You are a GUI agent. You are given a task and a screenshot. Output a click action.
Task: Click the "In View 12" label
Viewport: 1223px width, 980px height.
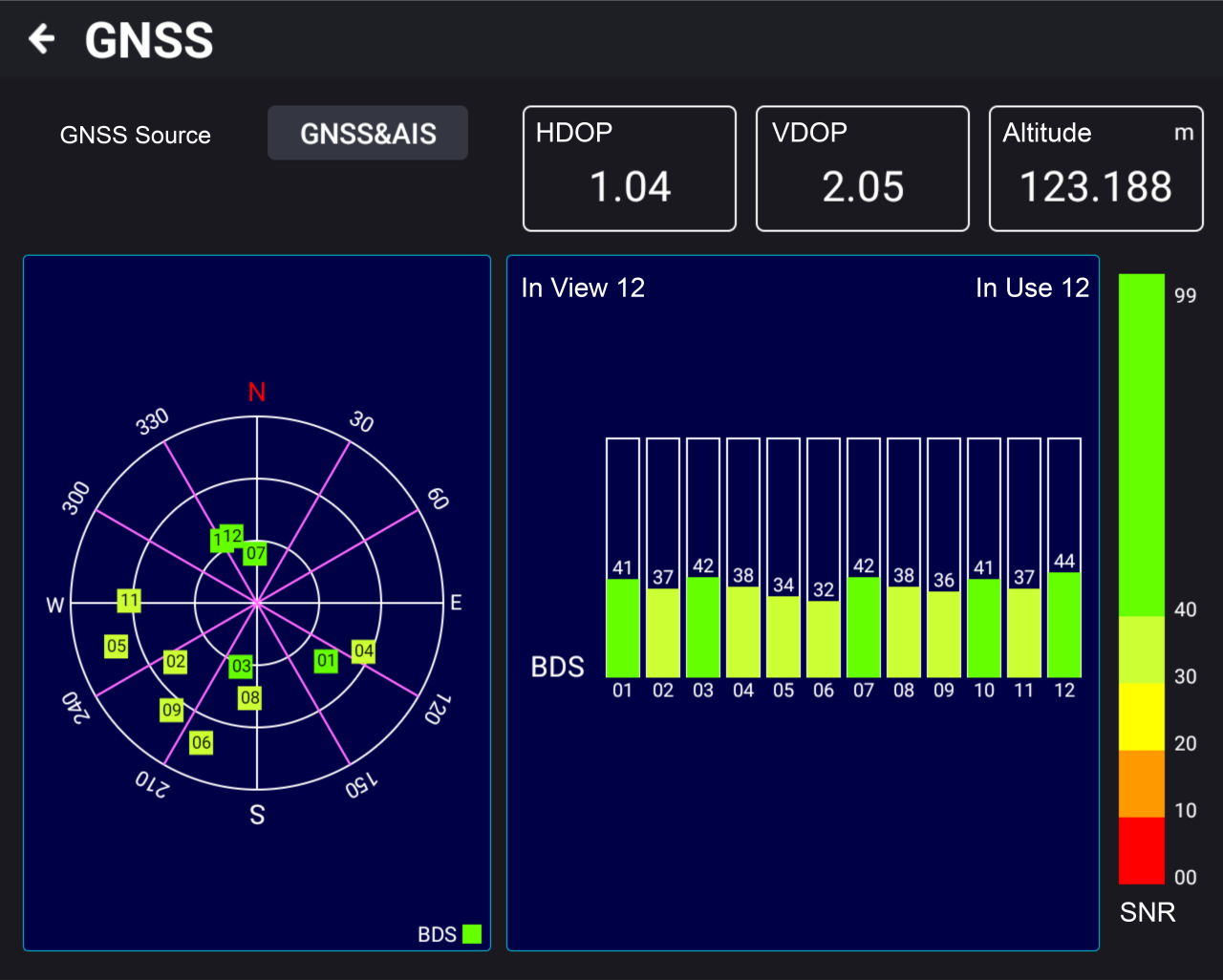click(583, 288)
